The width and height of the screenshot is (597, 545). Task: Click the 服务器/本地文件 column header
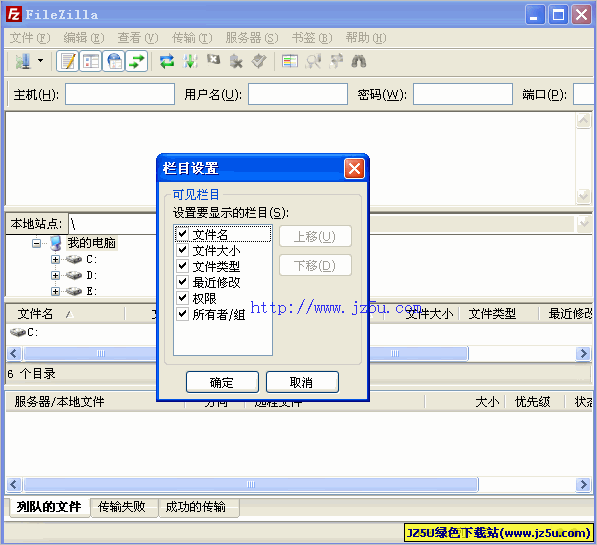tap(95, 401)
